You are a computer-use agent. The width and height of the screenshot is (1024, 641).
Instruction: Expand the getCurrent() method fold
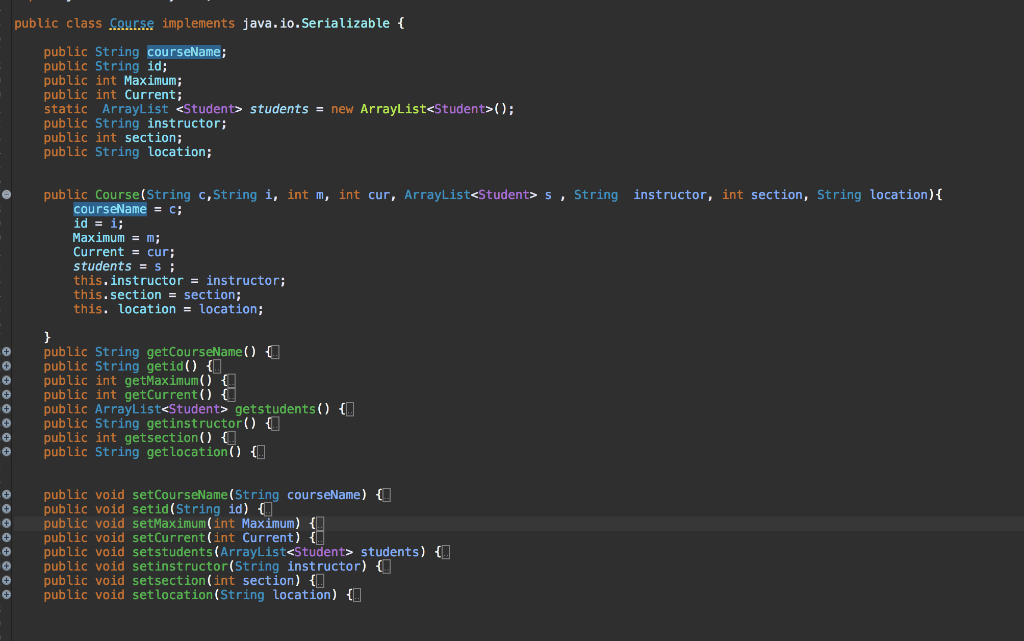tap(6, 394)
